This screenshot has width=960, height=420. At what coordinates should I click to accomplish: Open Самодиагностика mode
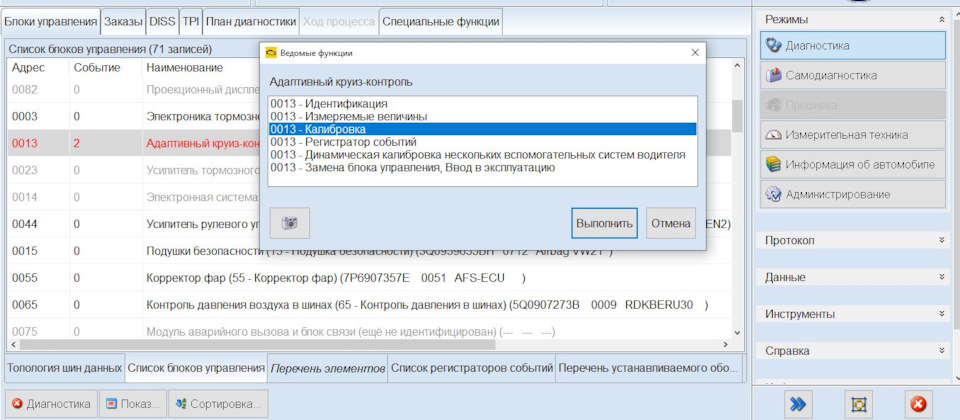coord(853,75)
